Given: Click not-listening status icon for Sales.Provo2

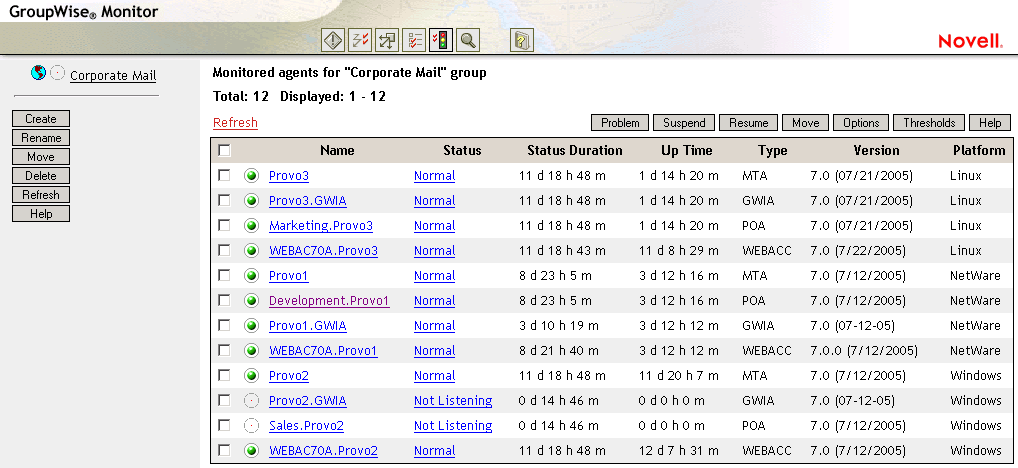Looking at the screenshot, I should click(x=251, y=426).
